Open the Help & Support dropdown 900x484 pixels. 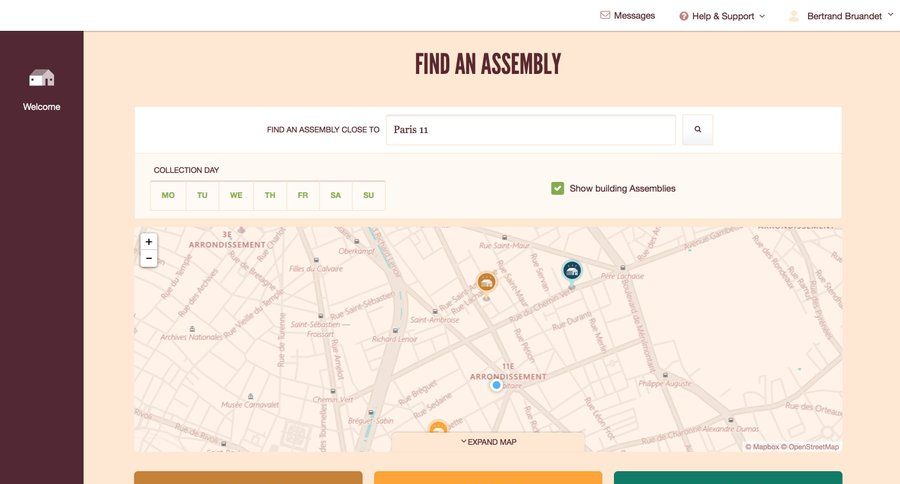722,16
